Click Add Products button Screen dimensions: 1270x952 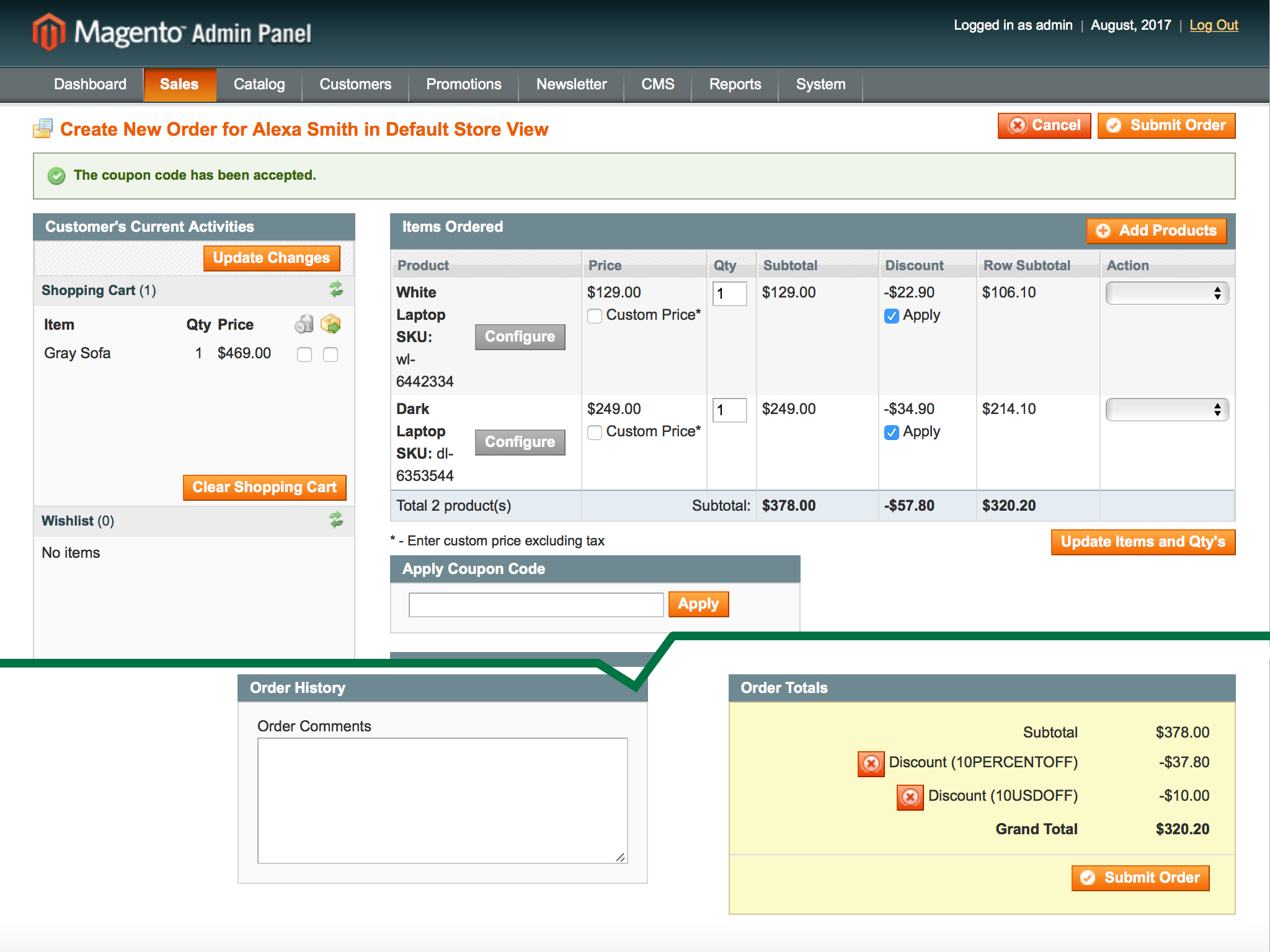point(1156,231)
